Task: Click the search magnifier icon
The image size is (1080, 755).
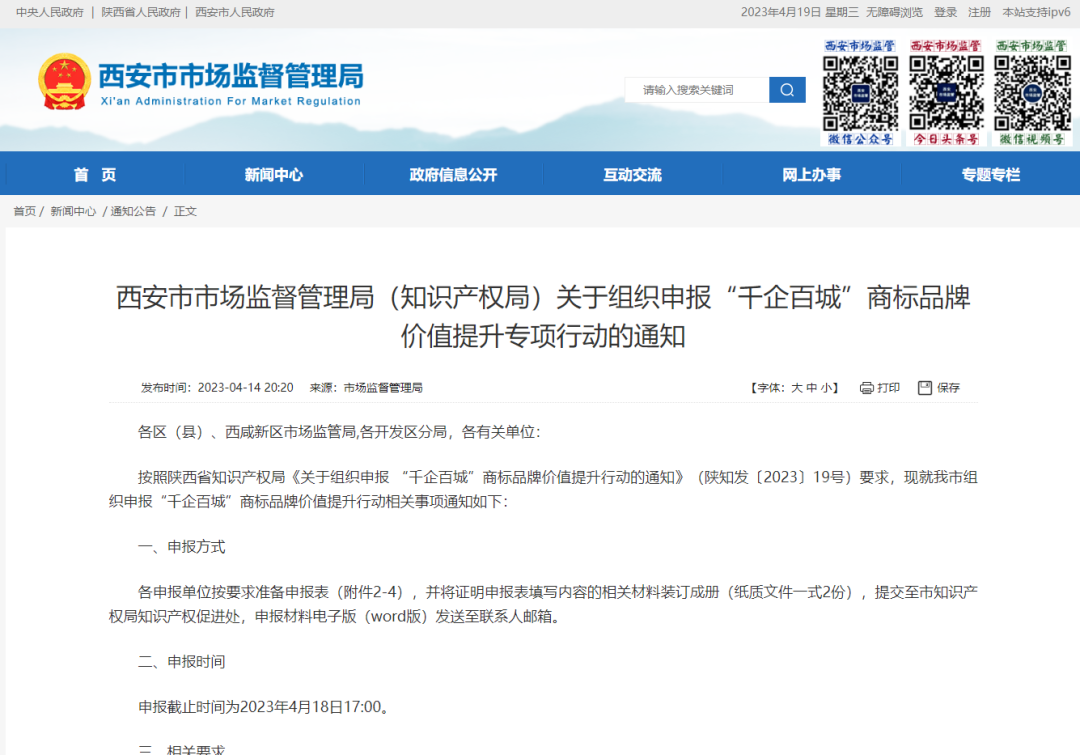Action: point(786,89)
